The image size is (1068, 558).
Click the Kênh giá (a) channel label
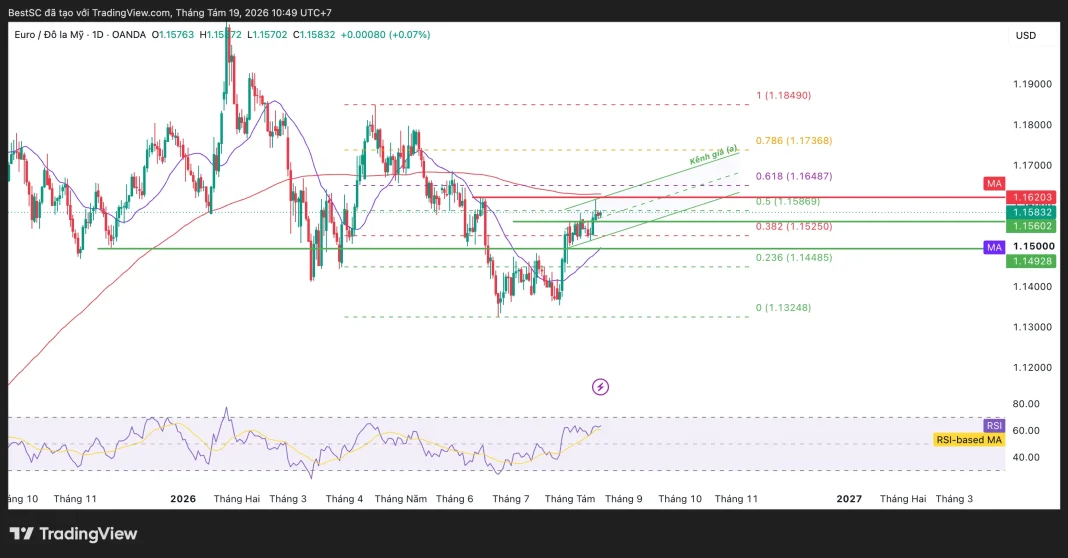point(713,155)
